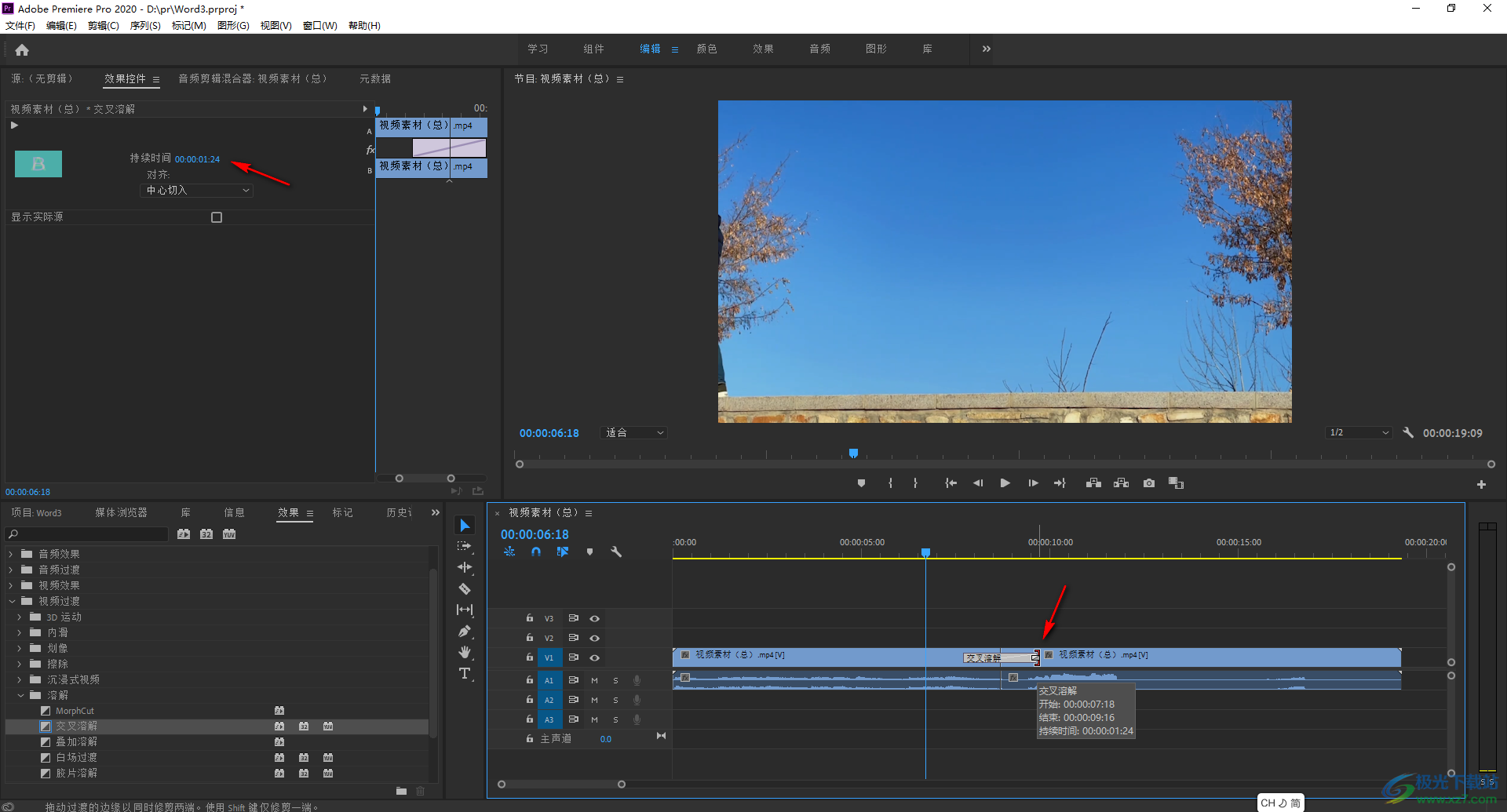Step forward one frame

[x=1033, y=483]
